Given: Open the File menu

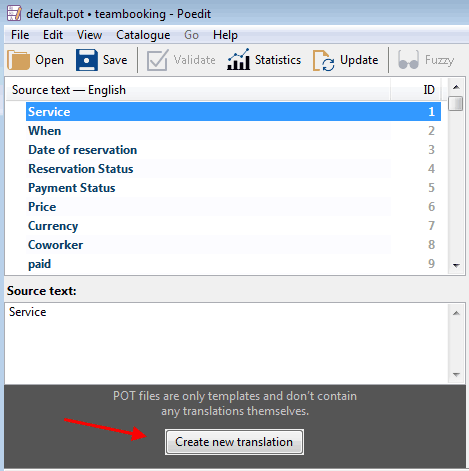Looking at the screenshot, I should [20, 35].
